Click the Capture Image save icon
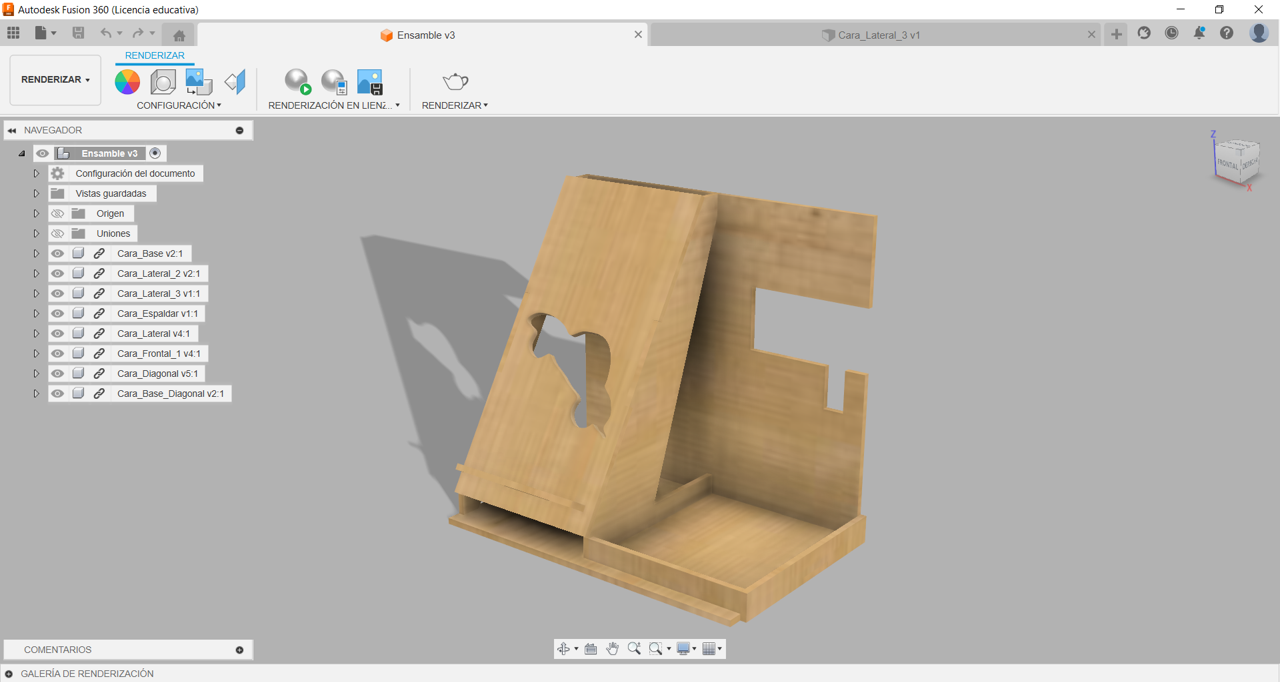Viewport: 1280px width, 682px height. coord(370,82)
